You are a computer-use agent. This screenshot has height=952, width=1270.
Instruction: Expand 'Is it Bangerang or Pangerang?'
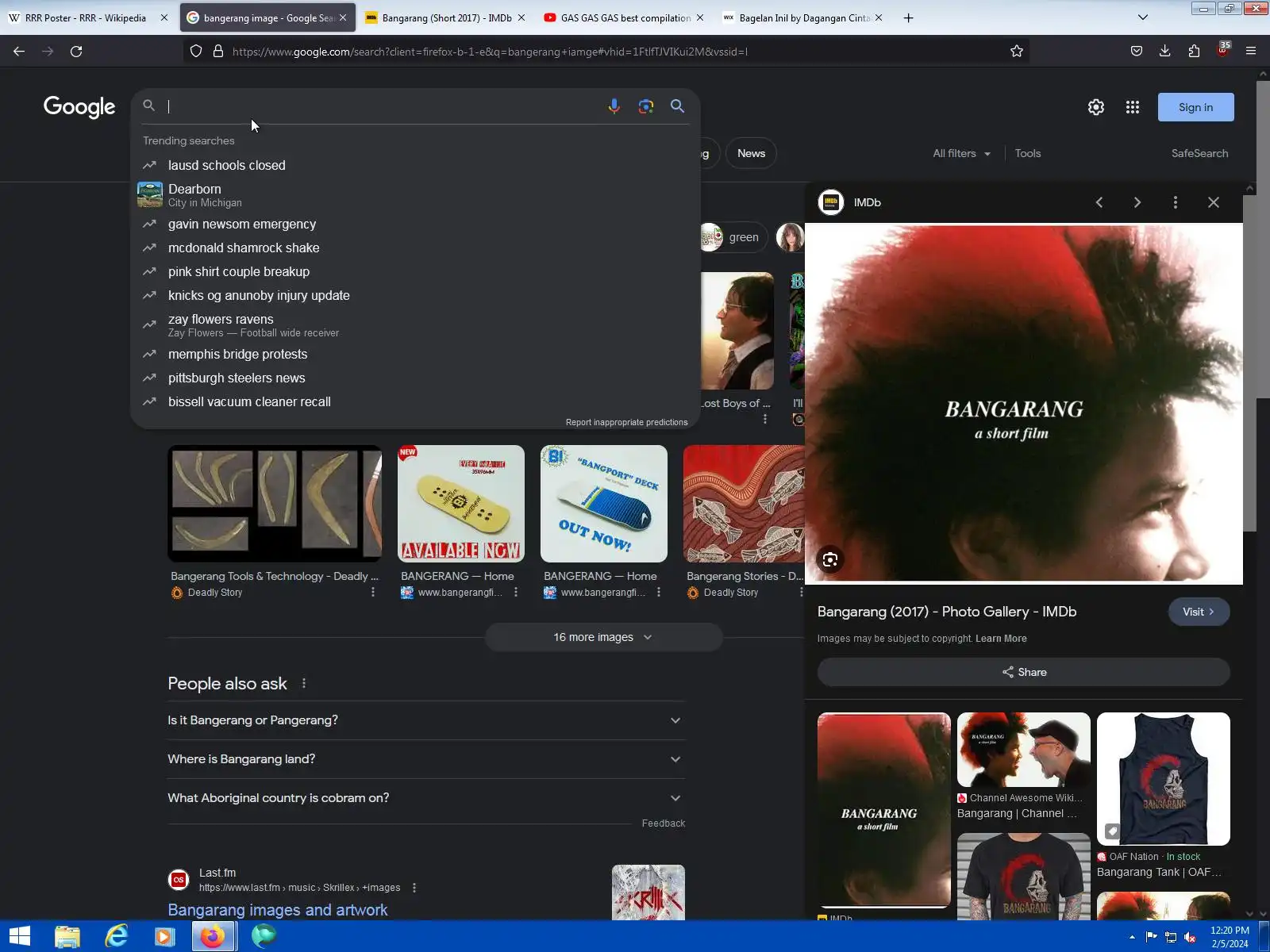[x=425, y=720]
